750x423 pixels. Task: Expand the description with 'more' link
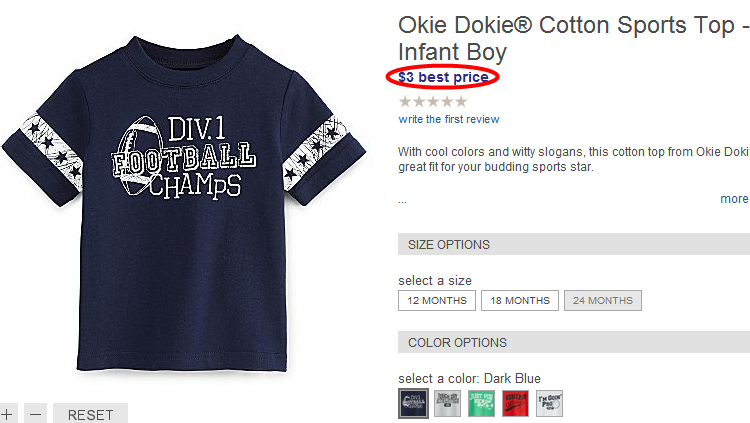tap(734, 199)
